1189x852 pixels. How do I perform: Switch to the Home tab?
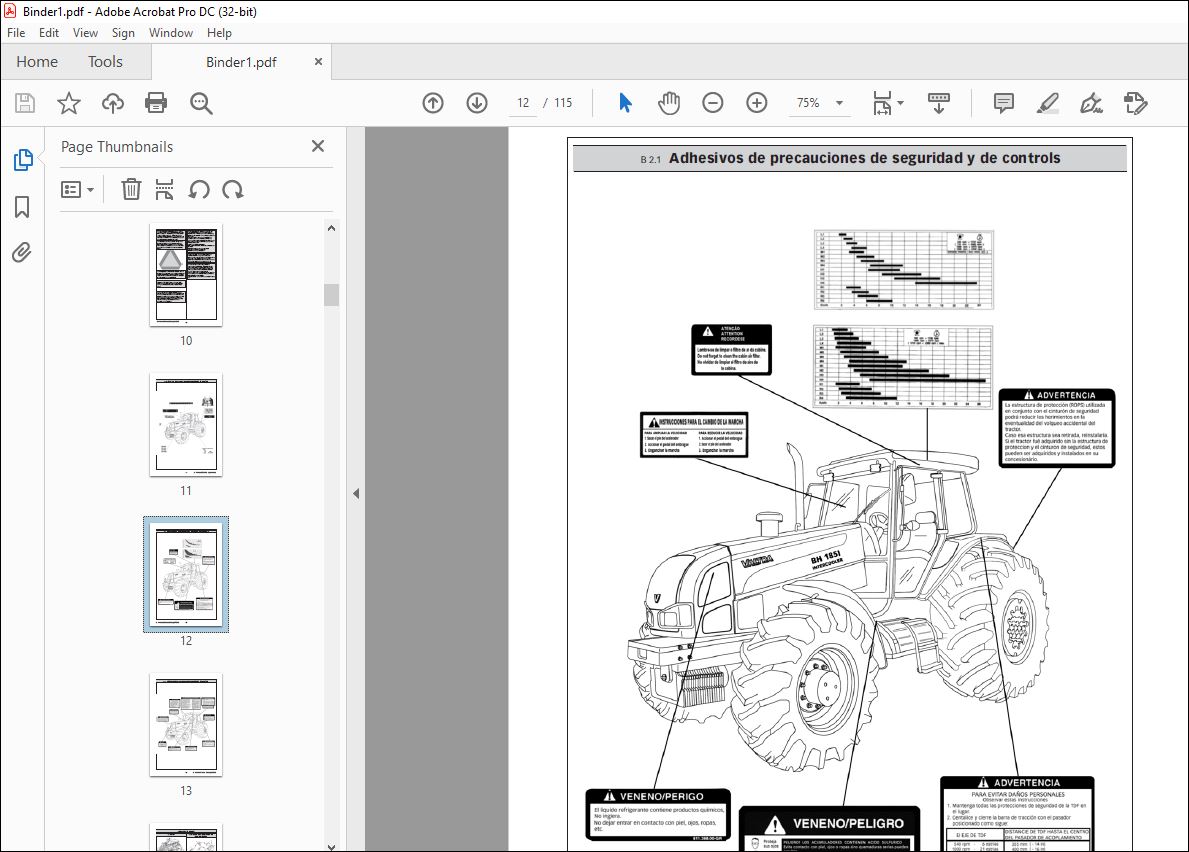coord(37,61)
